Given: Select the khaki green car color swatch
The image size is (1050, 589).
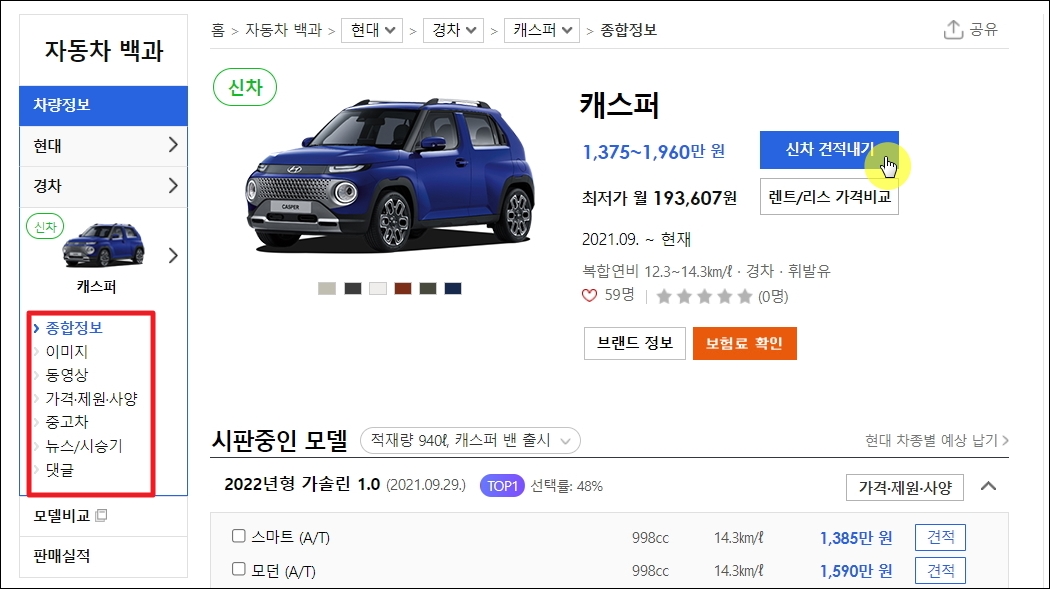Looking at the screenshot, I should coord(428,288).
